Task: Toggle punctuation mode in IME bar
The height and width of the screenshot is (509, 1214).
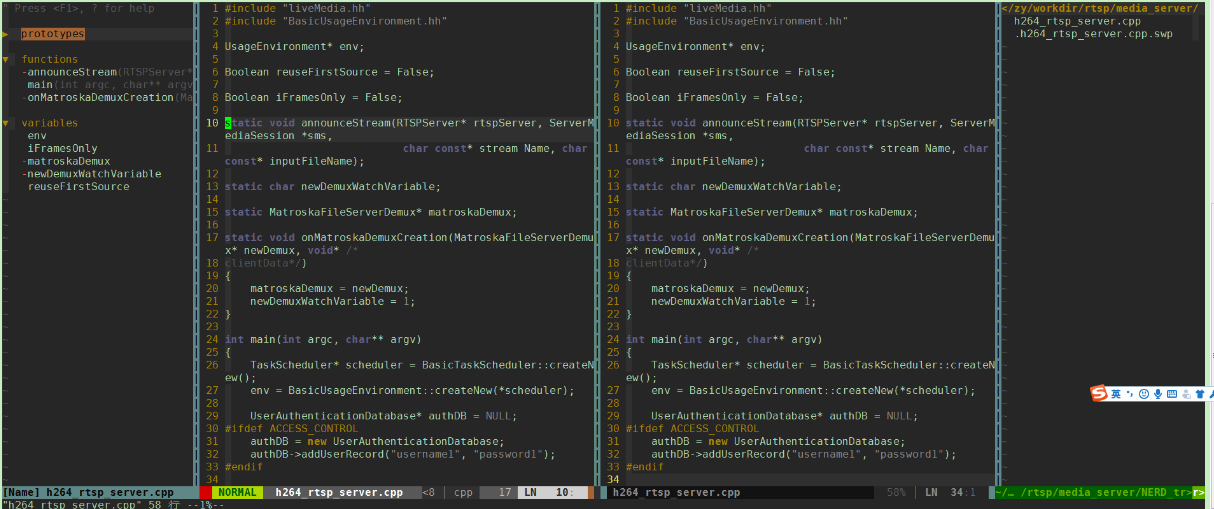Action: coord(1130,394)
